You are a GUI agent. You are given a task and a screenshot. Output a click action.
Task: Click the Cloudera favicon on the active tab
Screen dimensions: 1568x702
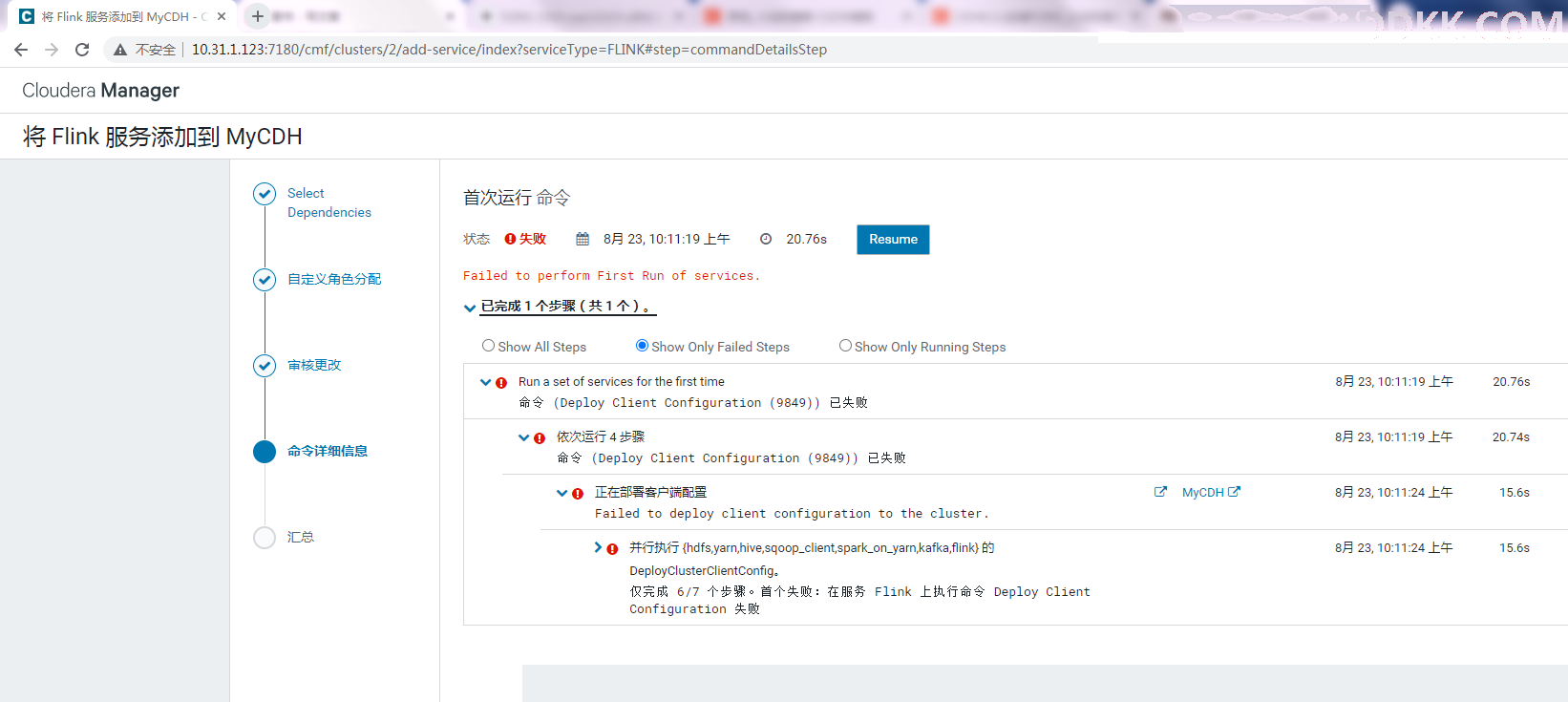pyautogui.click(x=27, y=16)
